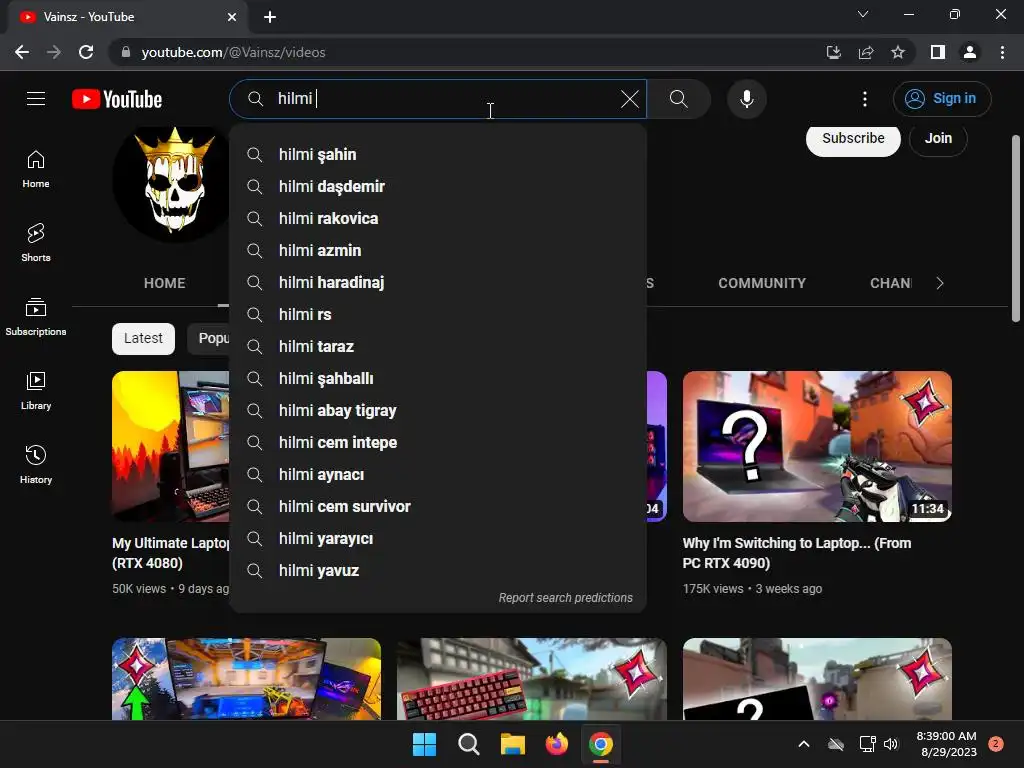View site information lock icon
Image resolution: width=1024 pixels, height=768 pixels.
126,52
